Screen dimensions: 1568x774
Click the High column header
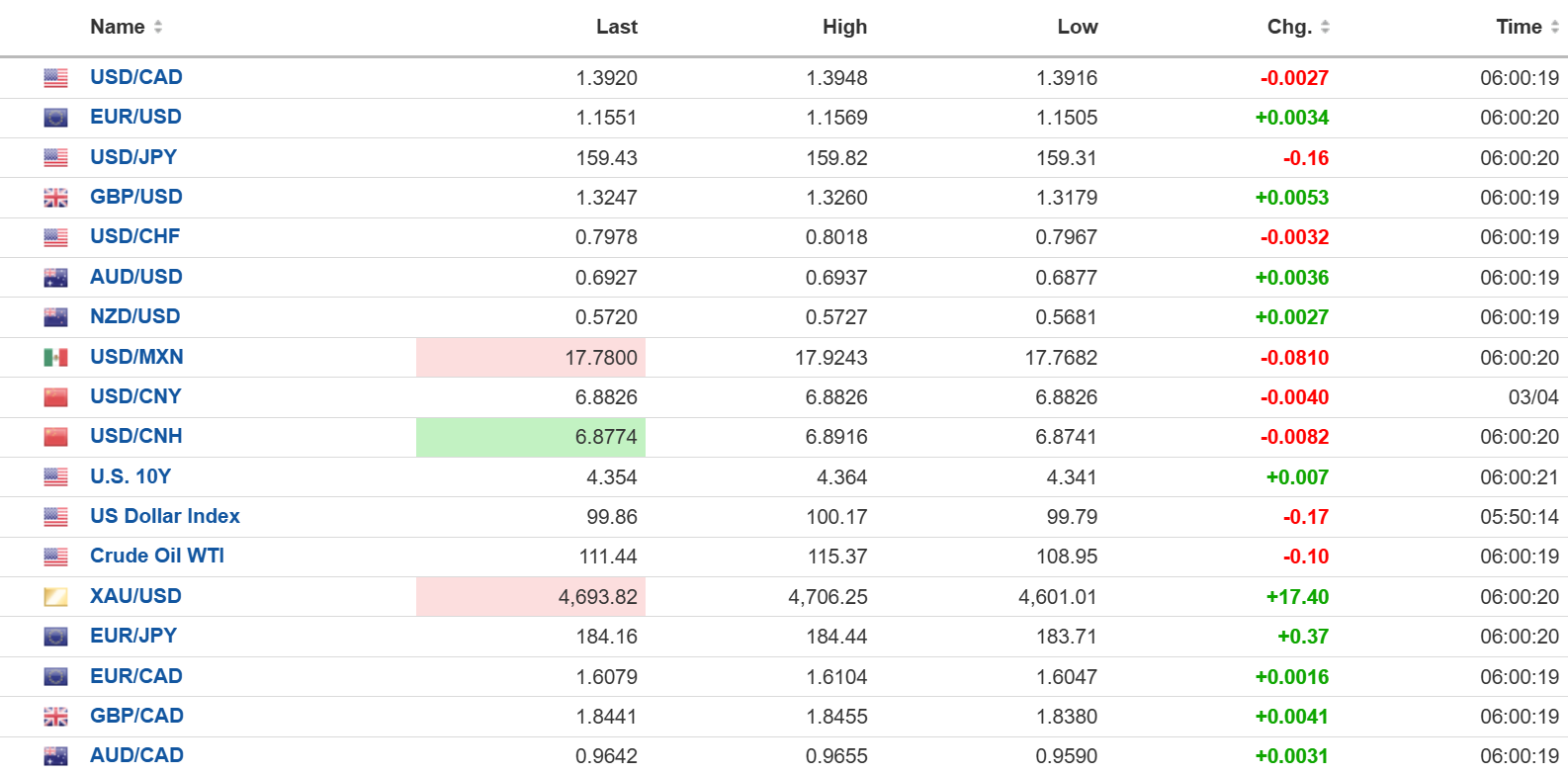[x=844, y=28]
